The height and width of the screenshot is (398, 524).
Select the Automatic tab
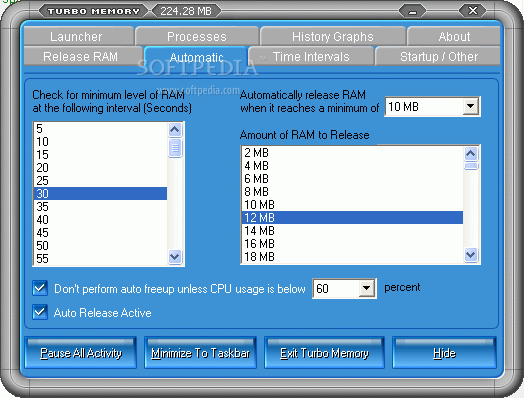196,57
